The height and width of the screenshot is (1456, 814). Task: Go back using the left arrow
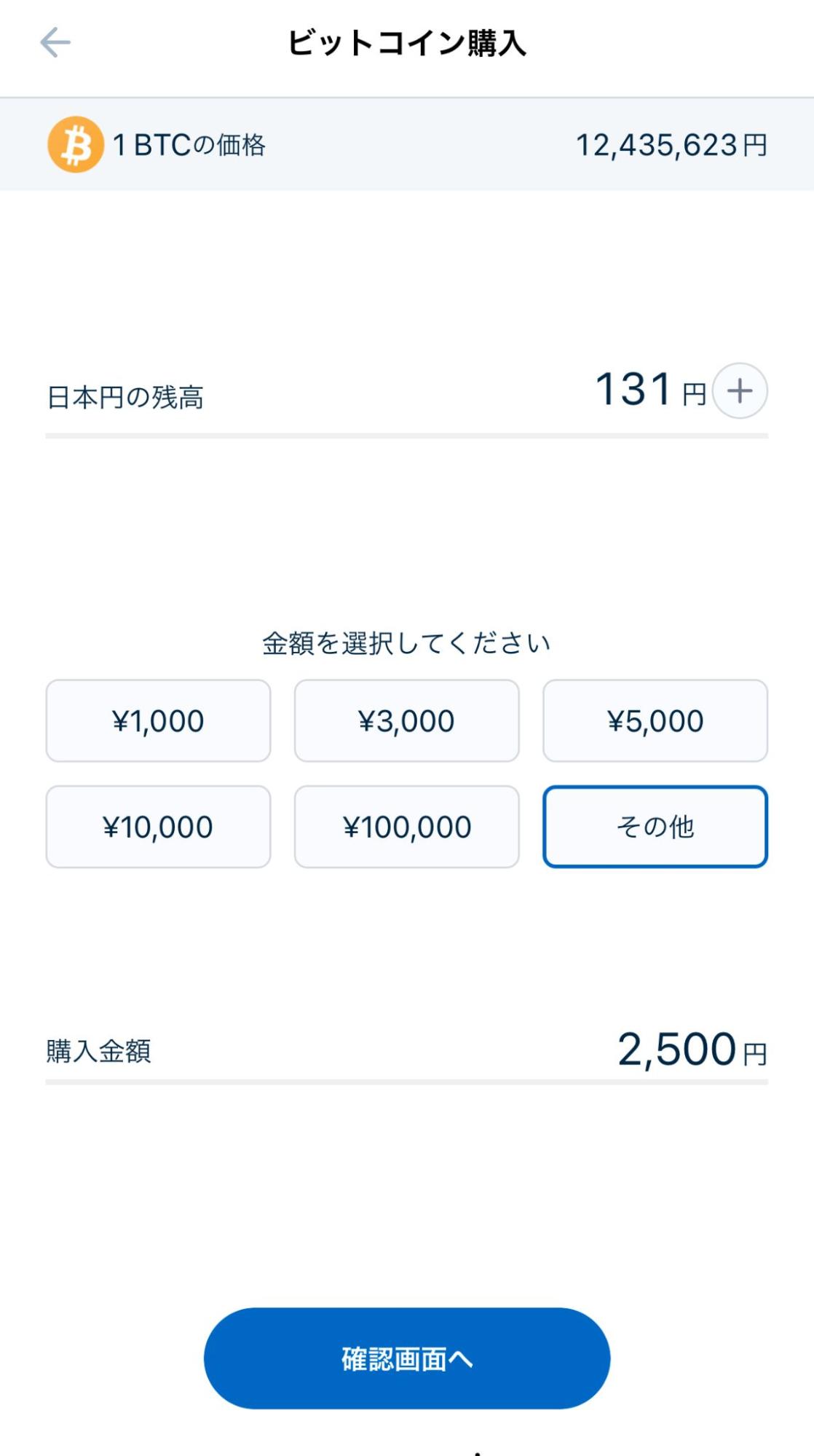pyautogui.click(x=55, y=42)
